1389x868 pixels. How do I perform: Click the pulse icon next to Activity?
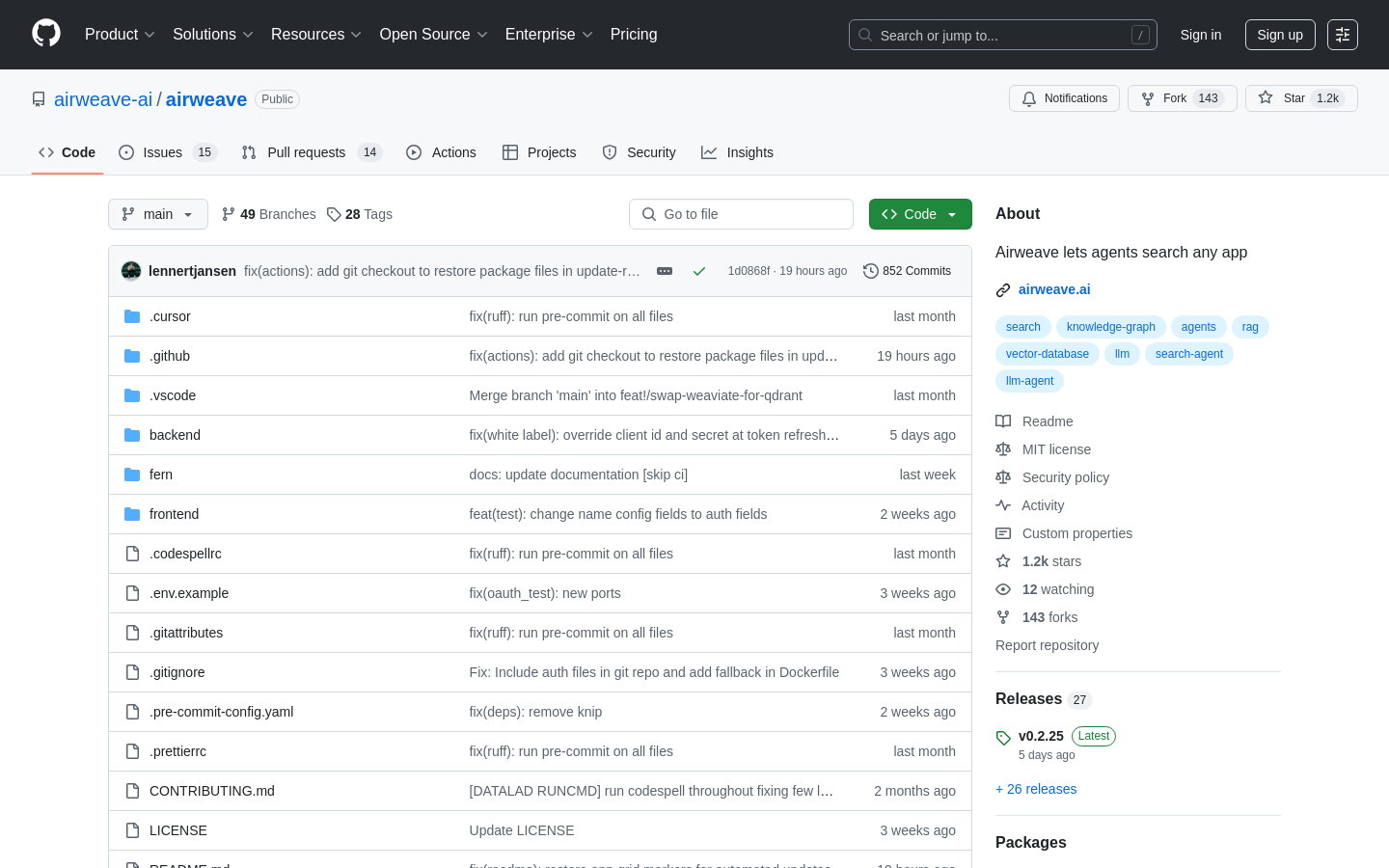tap(1003, 505)
